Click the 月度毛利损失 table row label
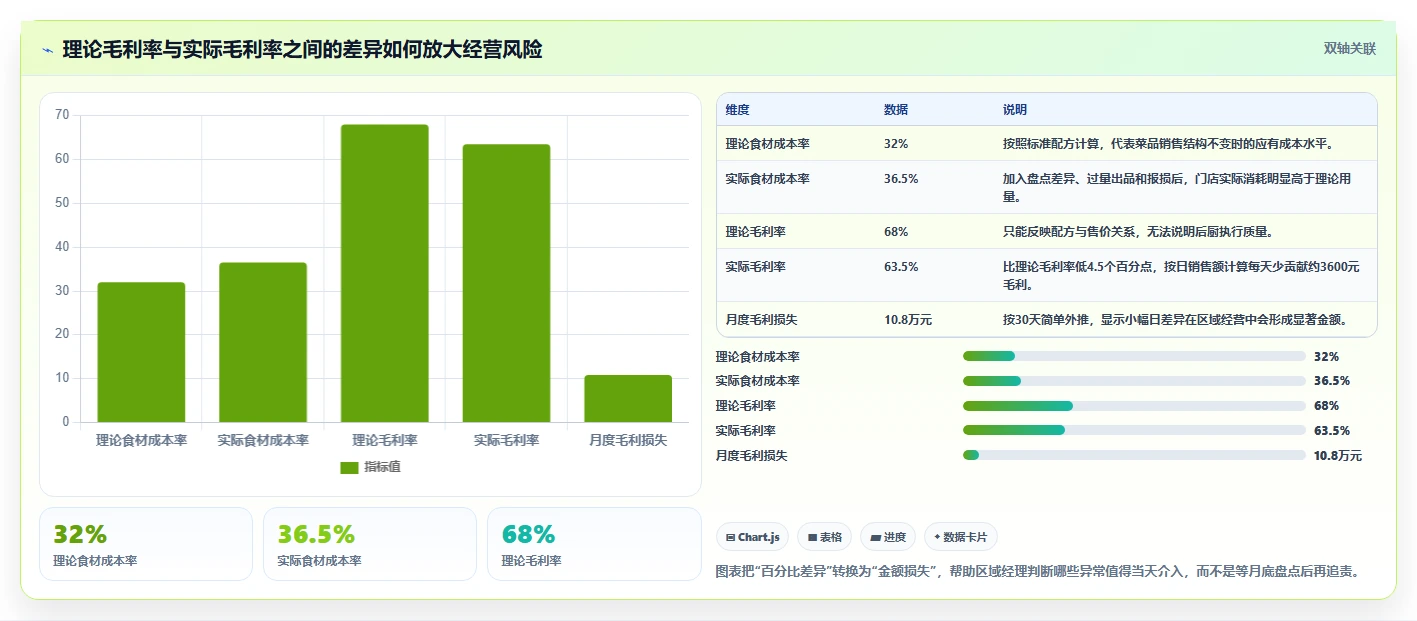1417x621 pixels. point(762,320)
